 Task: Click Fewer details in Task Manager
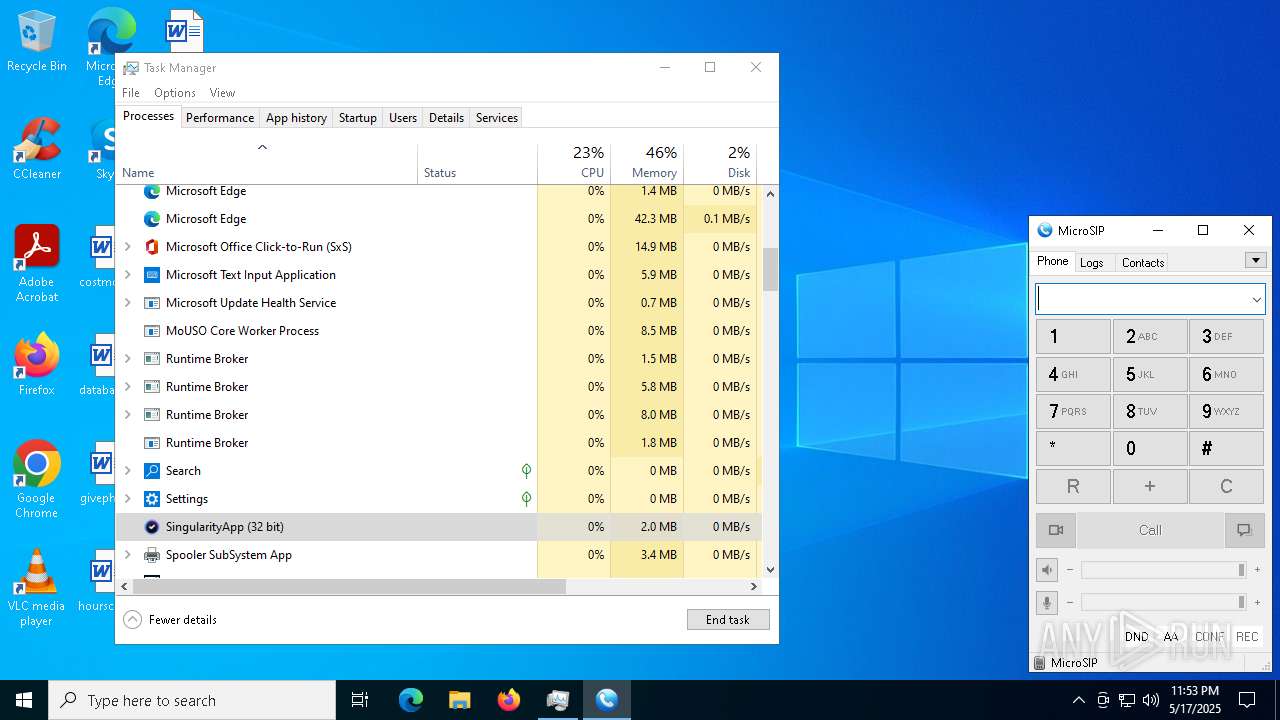170,620
